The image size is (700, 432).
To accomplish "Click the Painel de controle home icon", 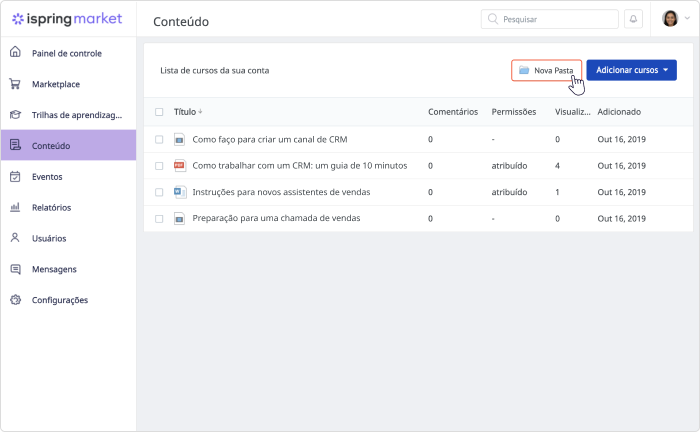I will (15, 52).
